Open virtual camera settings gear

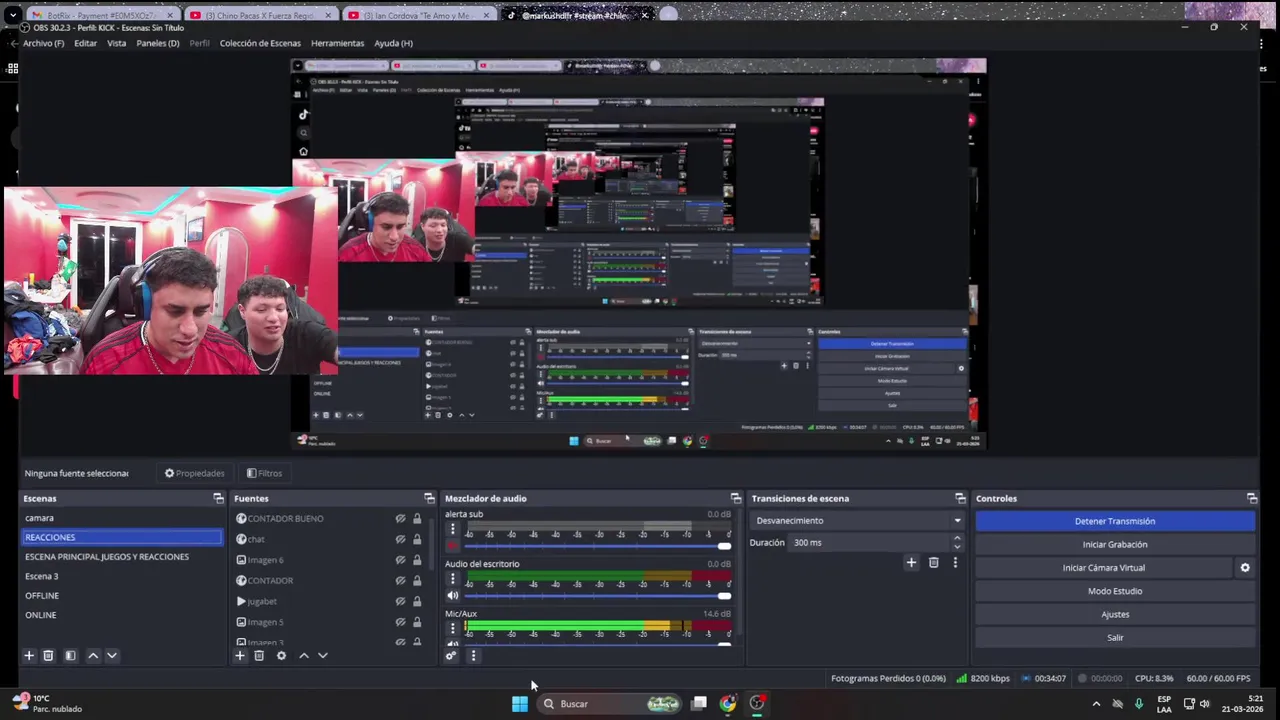(1245, 568)
